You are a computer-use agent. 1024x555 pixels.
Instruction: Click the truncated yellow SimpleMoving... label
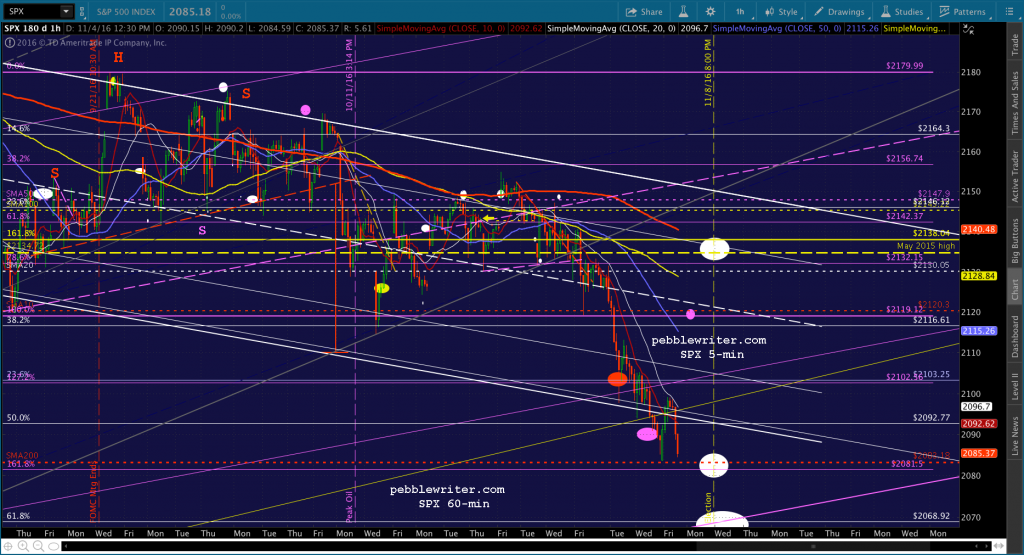pyautogui.click(x=914, y=29)
